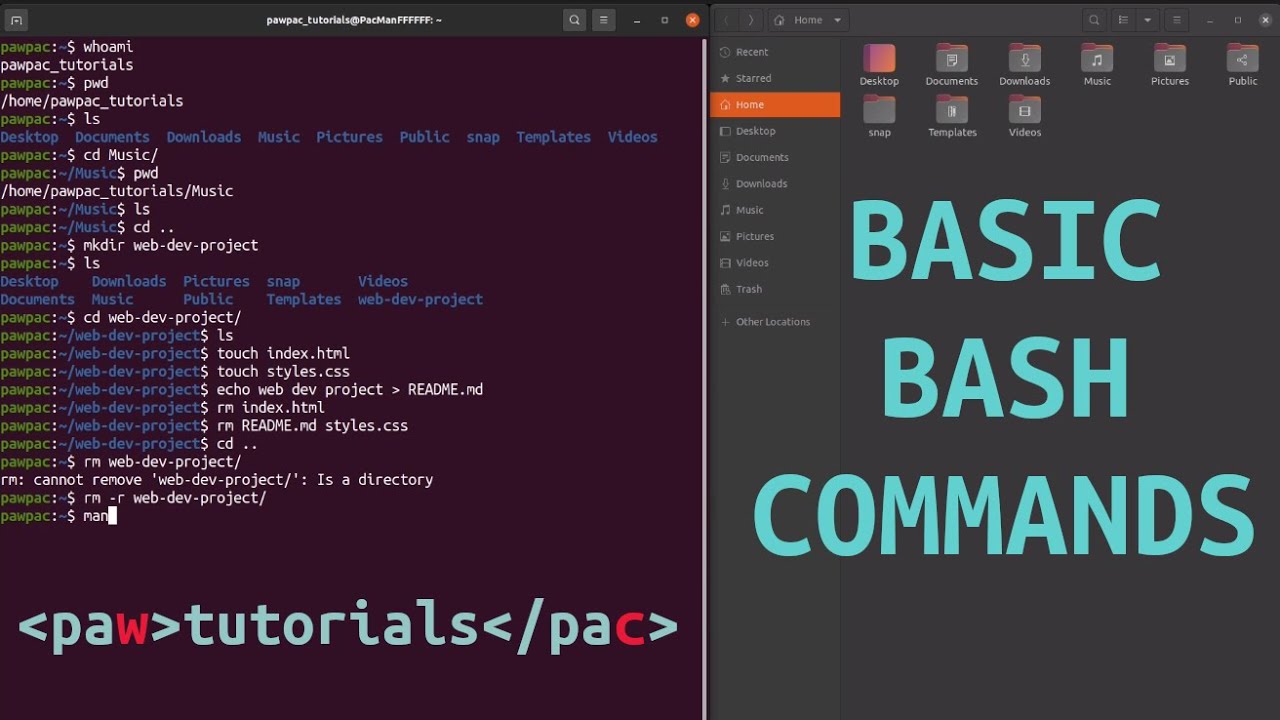Minimize the Files window
The height and width of the screenshot is (720, 1280).
point(1210,20)
